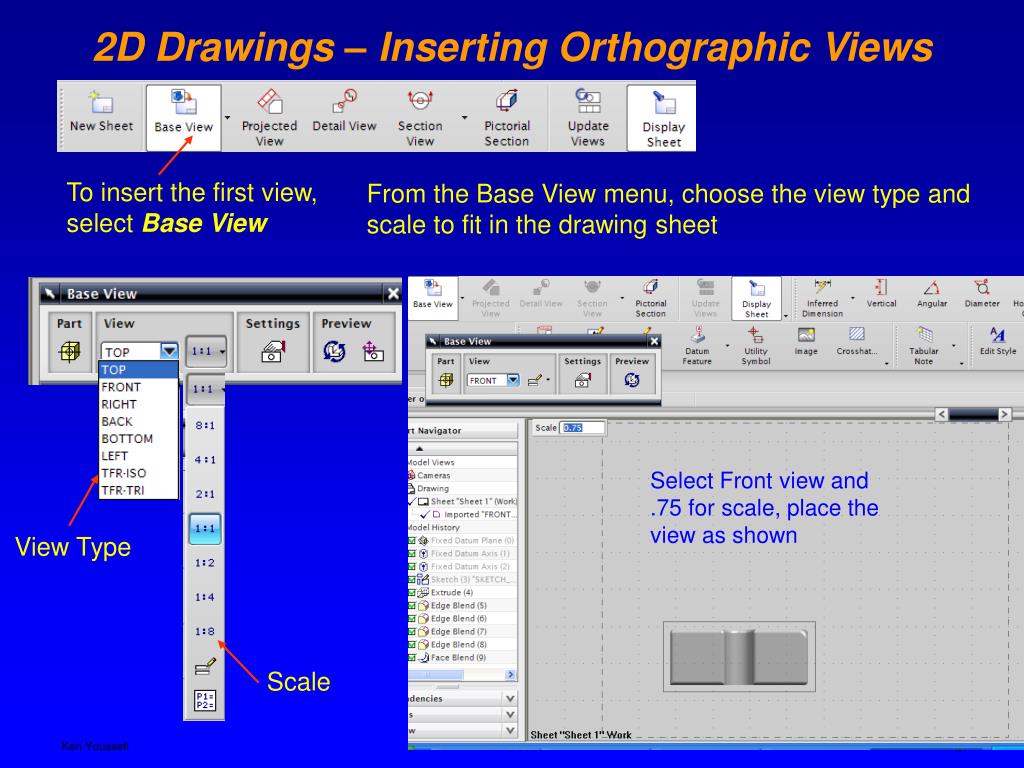Image resolution: width=1024 pixels, height=768 pixels.
Task: Toggle checkbox for Edge Blend (6)
Action: point(412,618)
